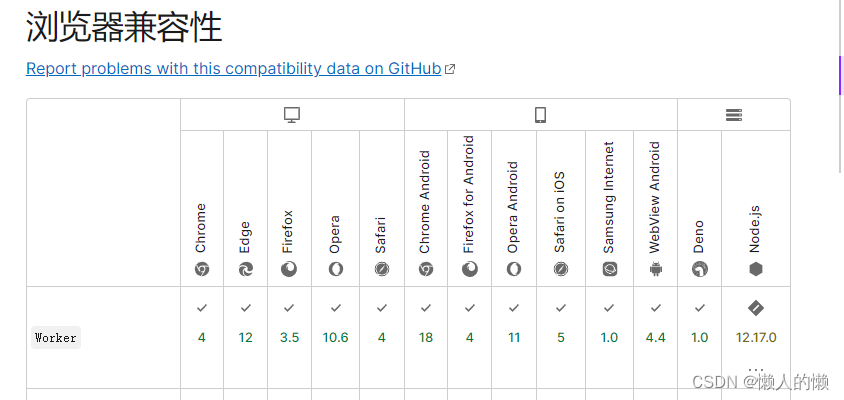Click the Node.js hexagon icon
The image size is (844, 400).
pyautogui.click(x=756, y=269)
